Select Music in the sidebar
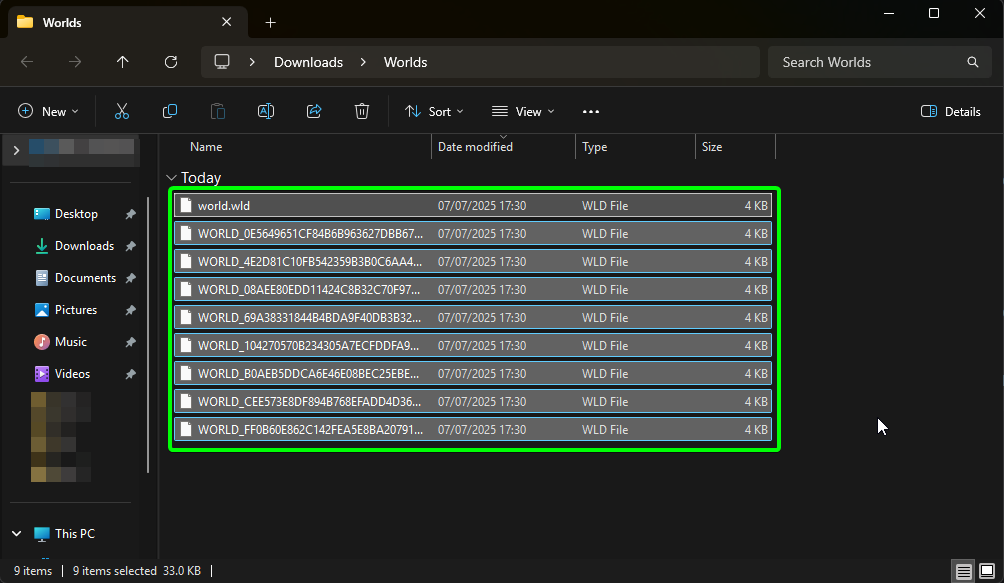Viewport: 1004px width, 583px height. tap(70, 342)
